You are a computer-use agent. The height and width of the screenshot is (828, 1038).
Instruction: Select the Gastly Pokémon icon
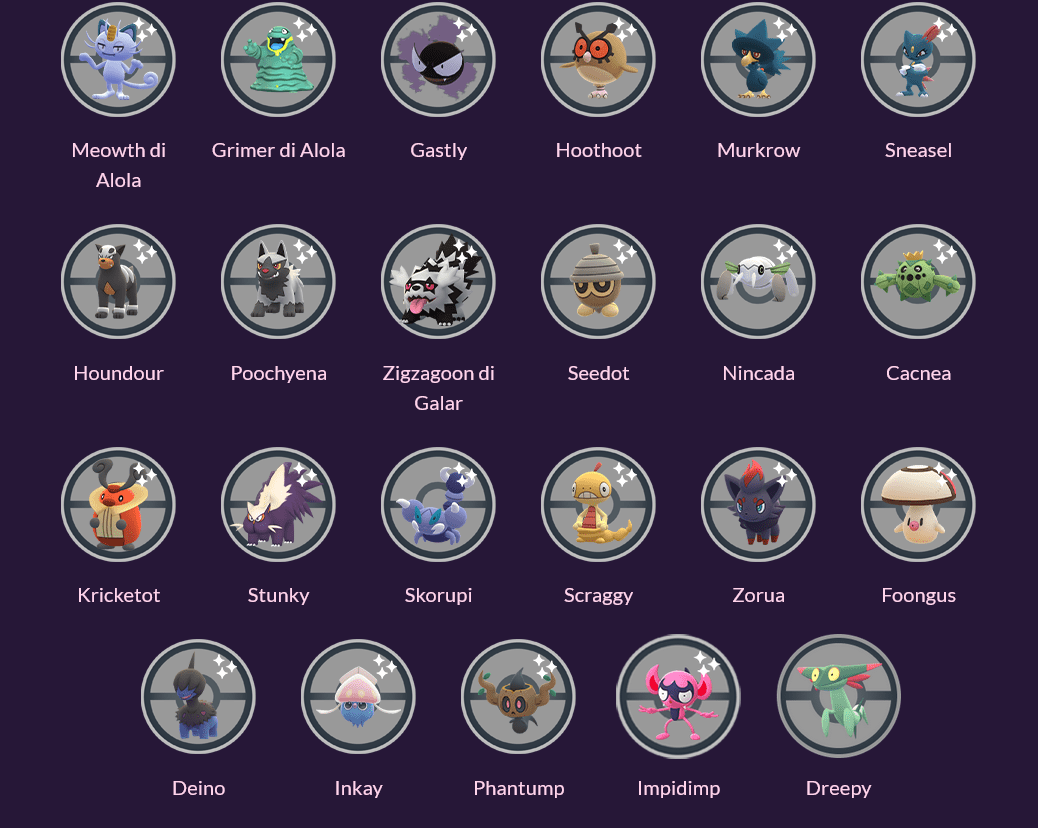click(x=438, y=60)
